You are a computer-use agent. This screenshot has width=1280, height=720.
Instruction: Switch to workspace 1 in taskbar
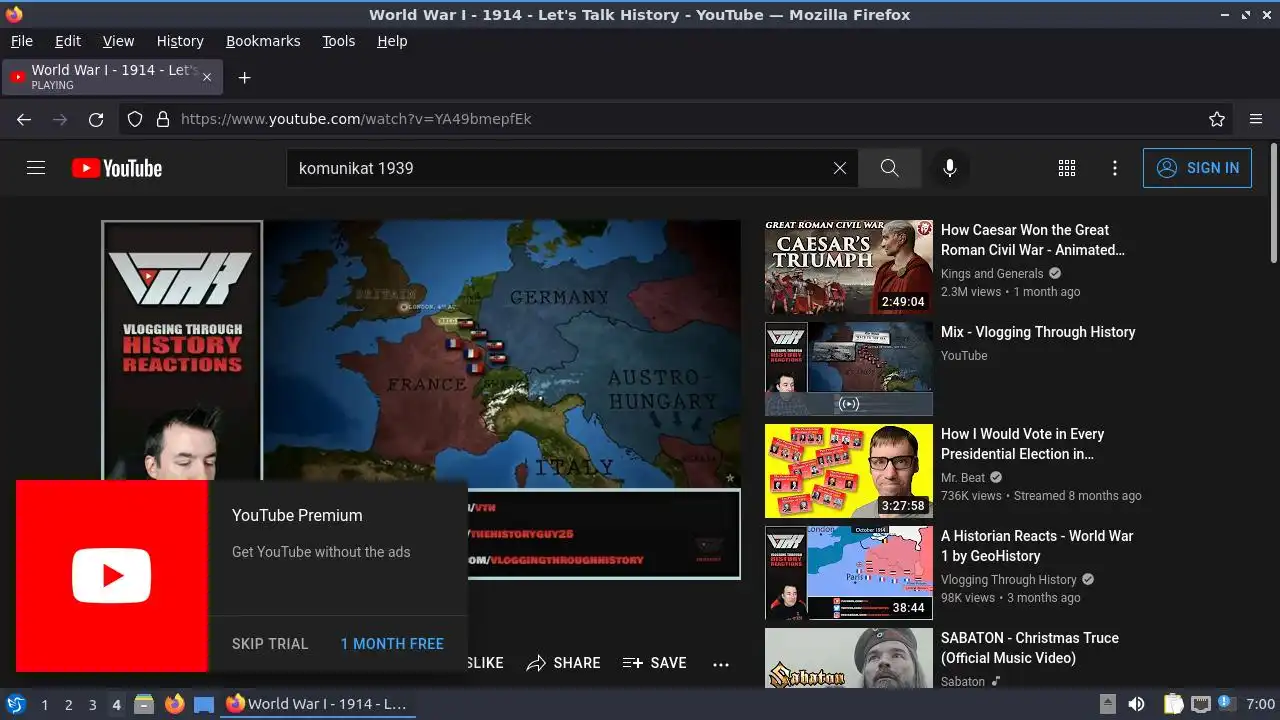[x=44, y=704]
